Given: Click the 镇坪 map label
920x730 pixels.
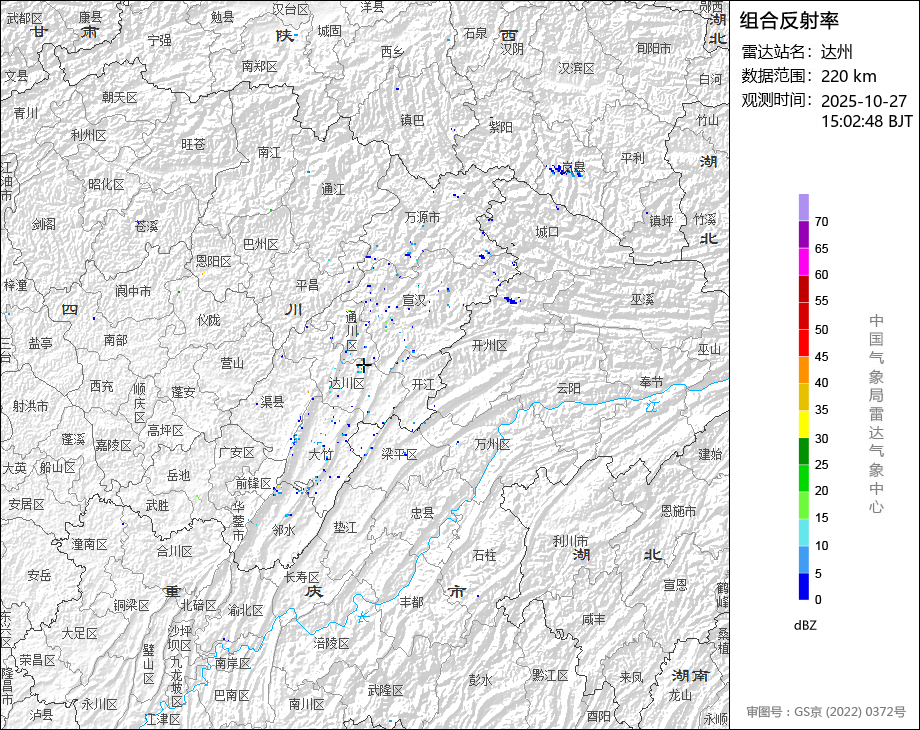Looking at the screenshot, I should pos(661,221).
